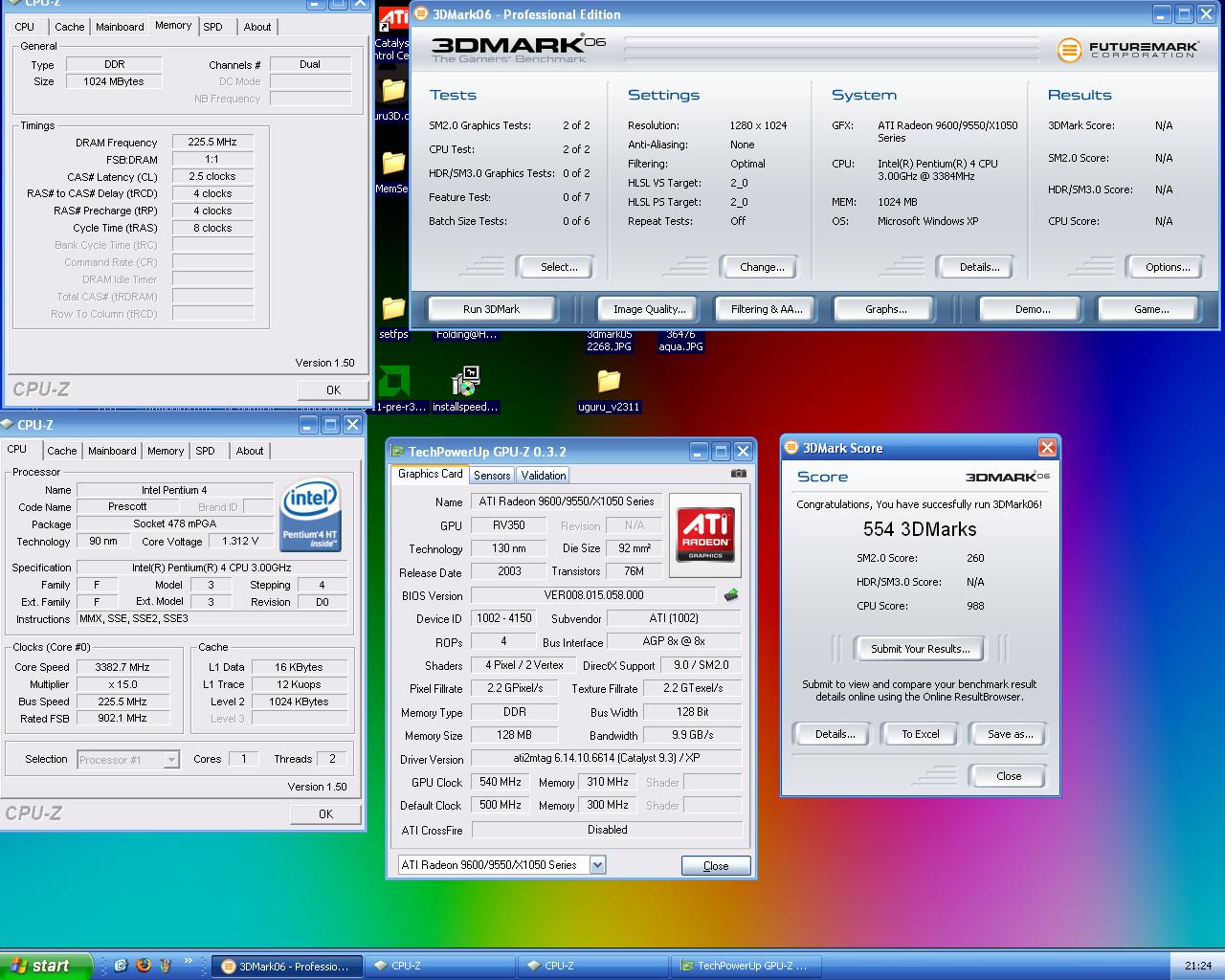Image resolution: width=1225 pixels, height=980 pixels.
Task: Open the installspeed installer desktop icon
Action: (465, 390)
